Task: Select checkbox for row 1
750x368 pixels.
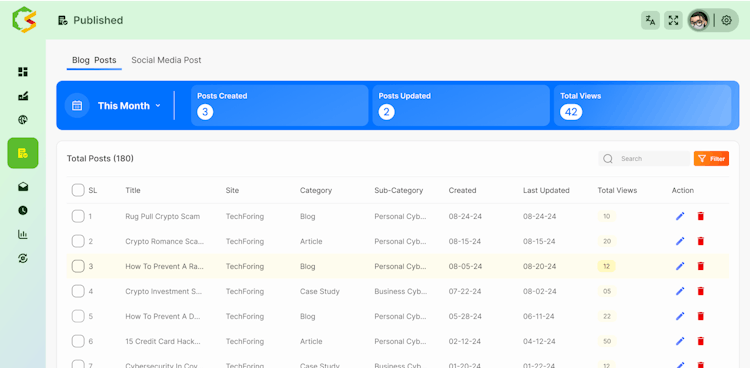Action: [78, 216]
